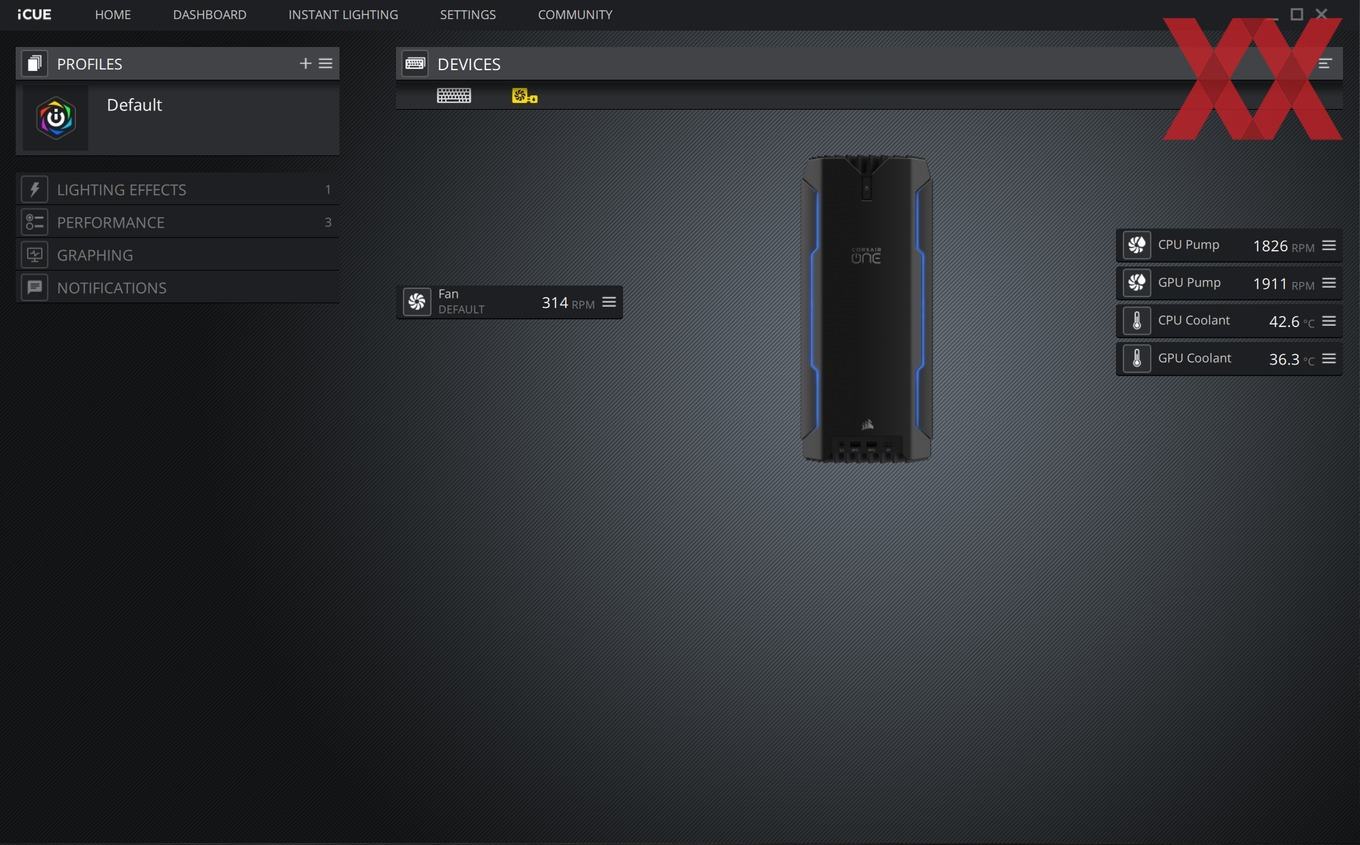Click the DEVICES heading
Image resolution: width=1360 pixels, height=845 pixels.
469,64
